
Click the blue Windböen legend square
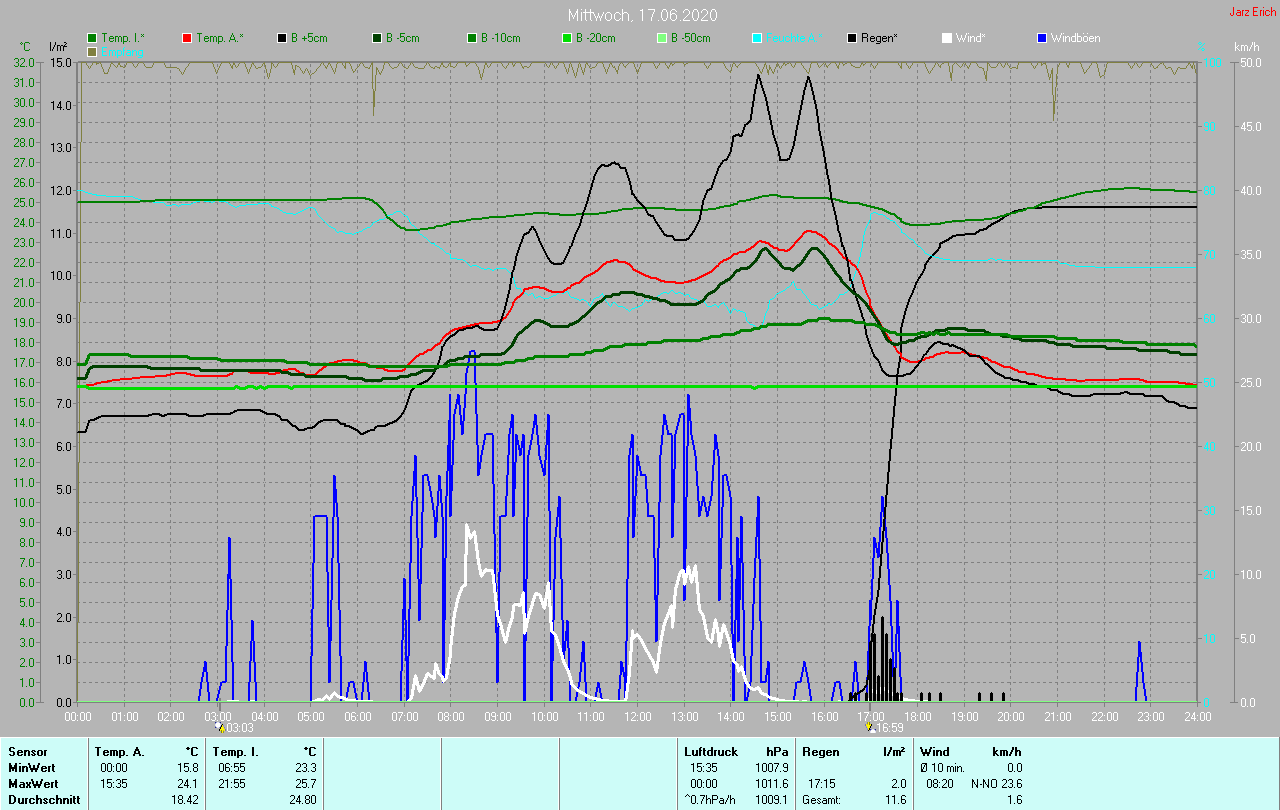tap(1041, 38)
